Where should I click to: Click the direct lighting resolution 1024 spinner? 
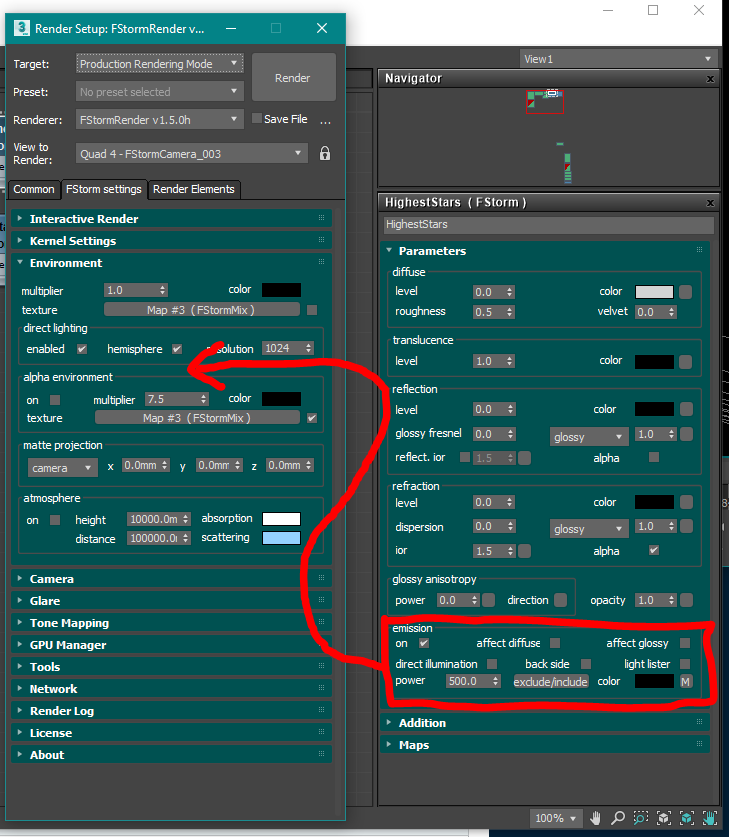click(x=308, y=348)
